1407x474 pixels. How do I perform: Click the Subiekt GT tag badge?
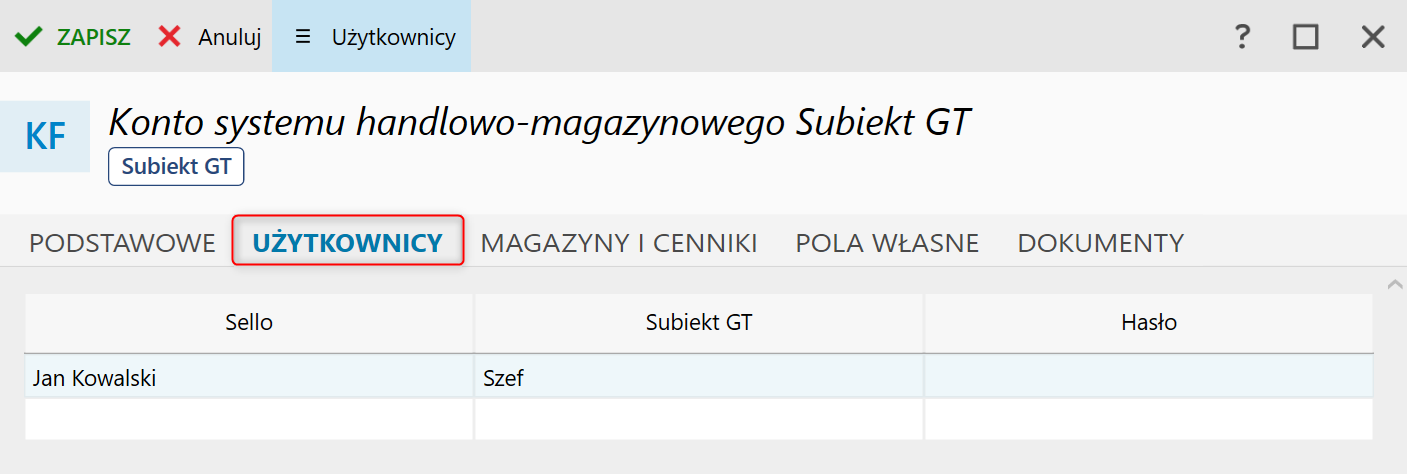176,167
